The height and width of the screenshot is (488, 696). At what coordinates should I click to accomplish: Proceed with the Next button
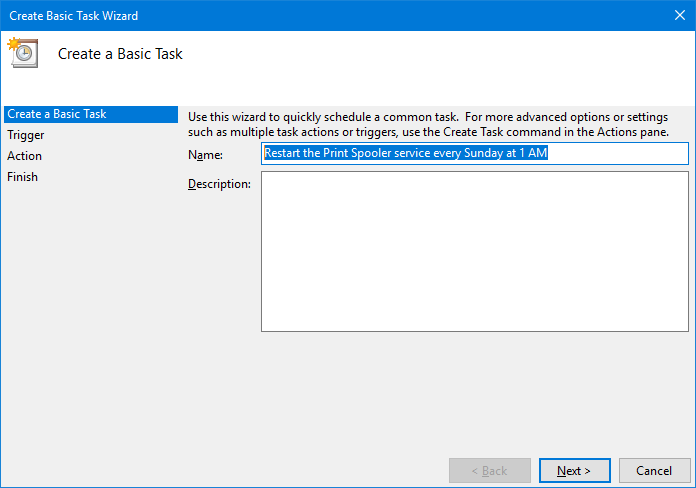pyautogui.click(x=574, y=470)
